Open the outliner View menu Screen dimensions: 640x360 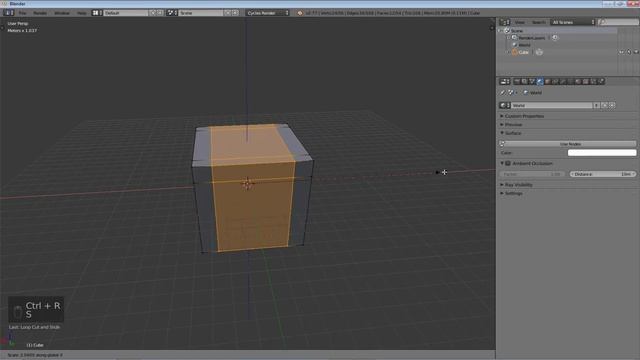pyautogui.click(x=520, y=22)
